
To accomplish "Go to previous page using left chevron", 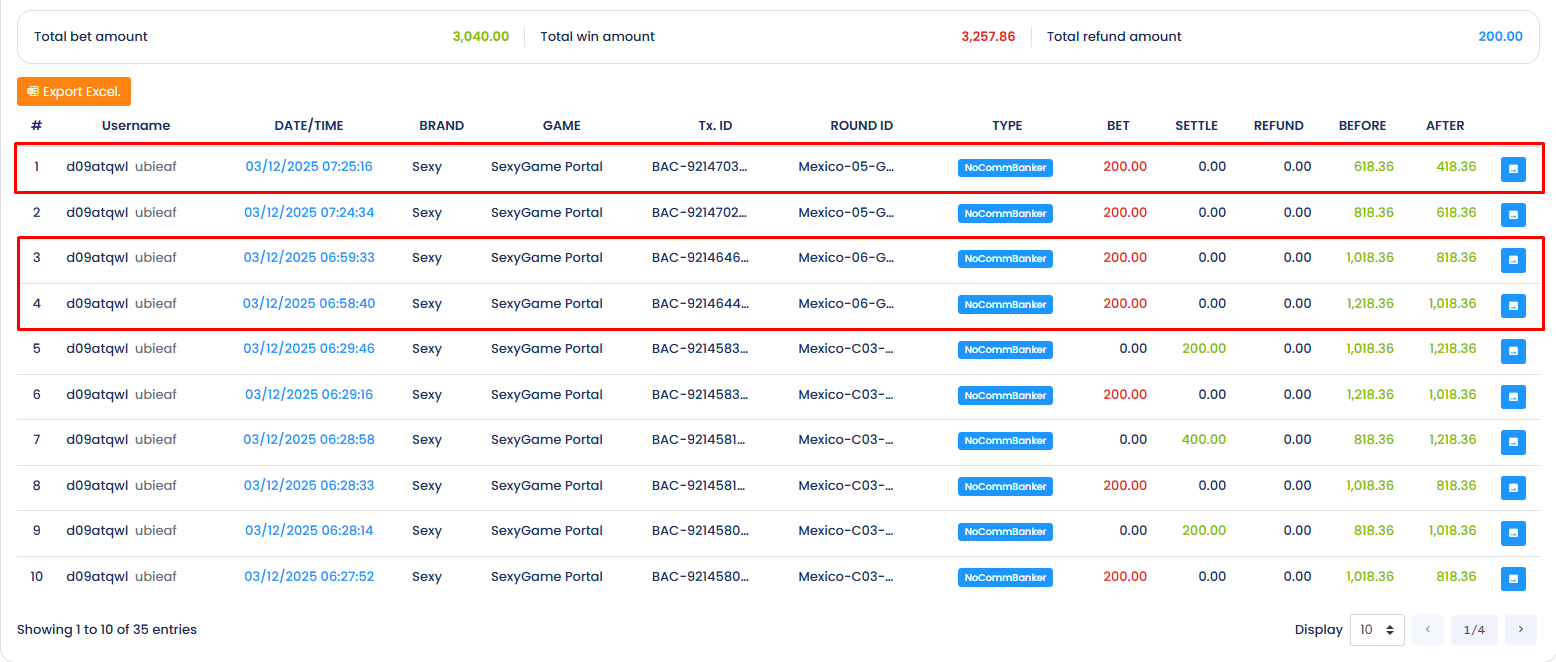I will click(1427, 630).
